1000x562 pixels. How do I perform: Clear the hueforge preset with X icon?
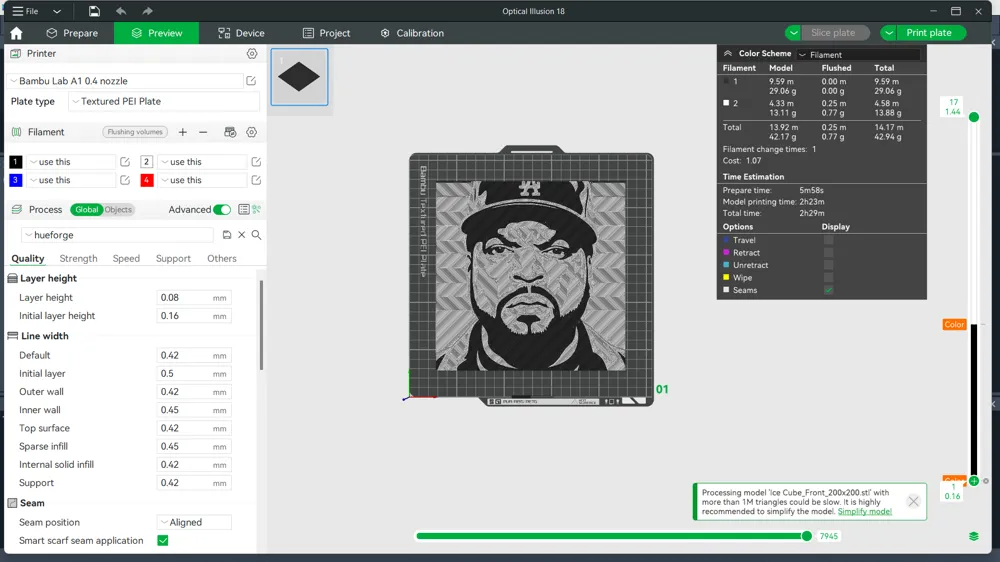(242, 235)
